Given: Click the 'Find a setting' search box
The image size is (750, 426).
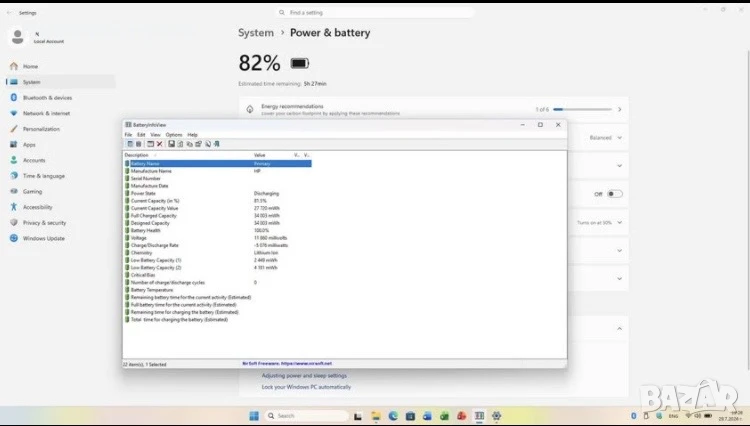Looking at the screenshot, I should pyautogui.click(x=375, y=12).
